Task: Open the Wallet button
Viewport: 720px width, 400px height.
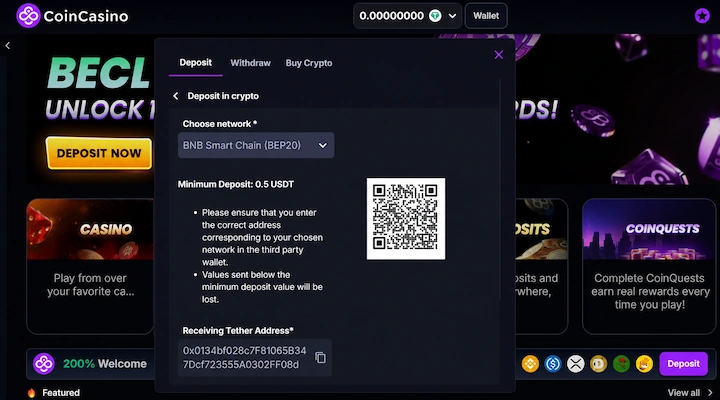Action: (x=486, y=16)
